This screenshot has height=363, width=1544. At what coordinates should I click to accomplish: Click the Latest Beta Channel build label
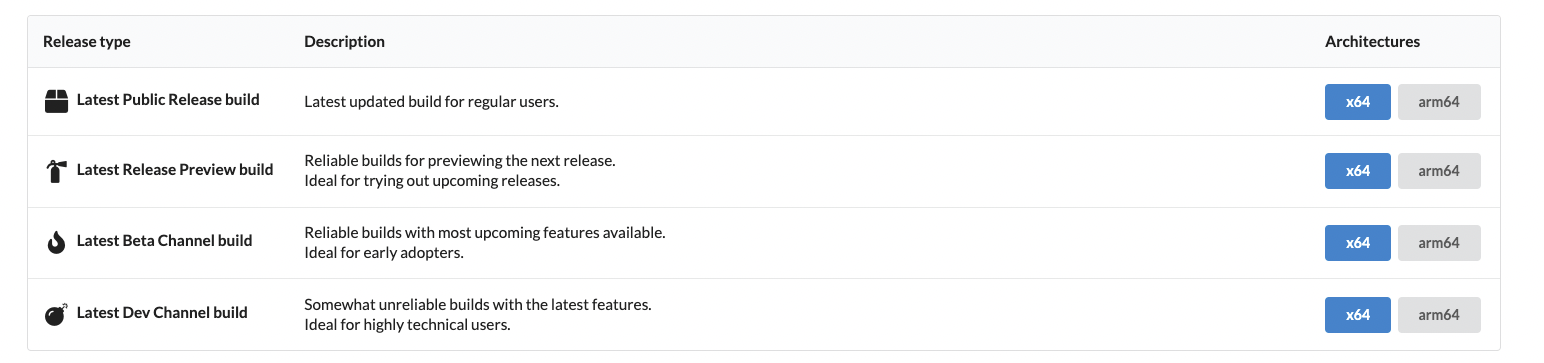click(164, 241)
